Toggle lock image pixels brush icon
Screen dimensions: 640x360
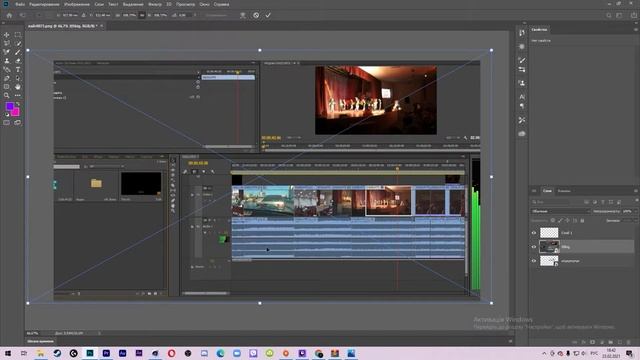(x=560, y=220)
